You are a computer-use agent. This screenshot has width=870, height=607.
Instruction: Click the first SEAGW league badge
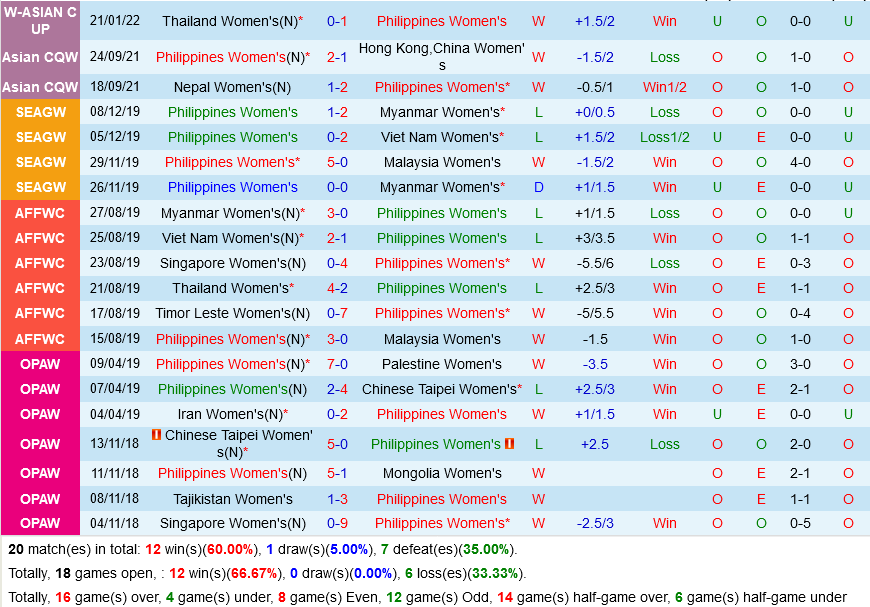coord(40,112)
